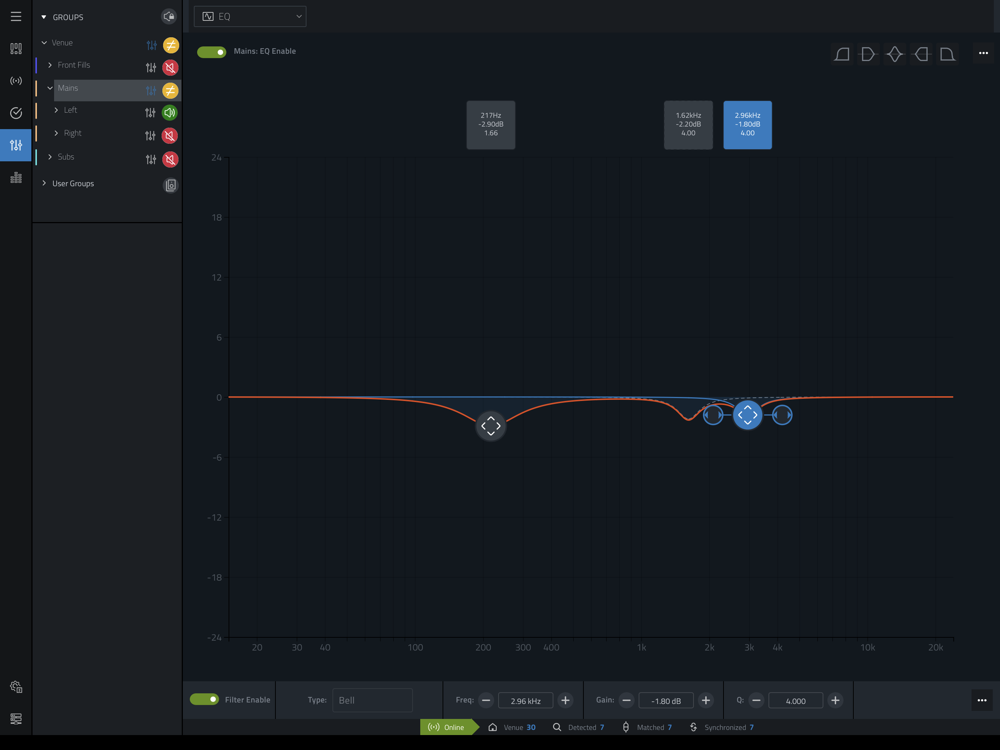
Task: Collapse the GROUPS panel triangle
Action: 43,17
